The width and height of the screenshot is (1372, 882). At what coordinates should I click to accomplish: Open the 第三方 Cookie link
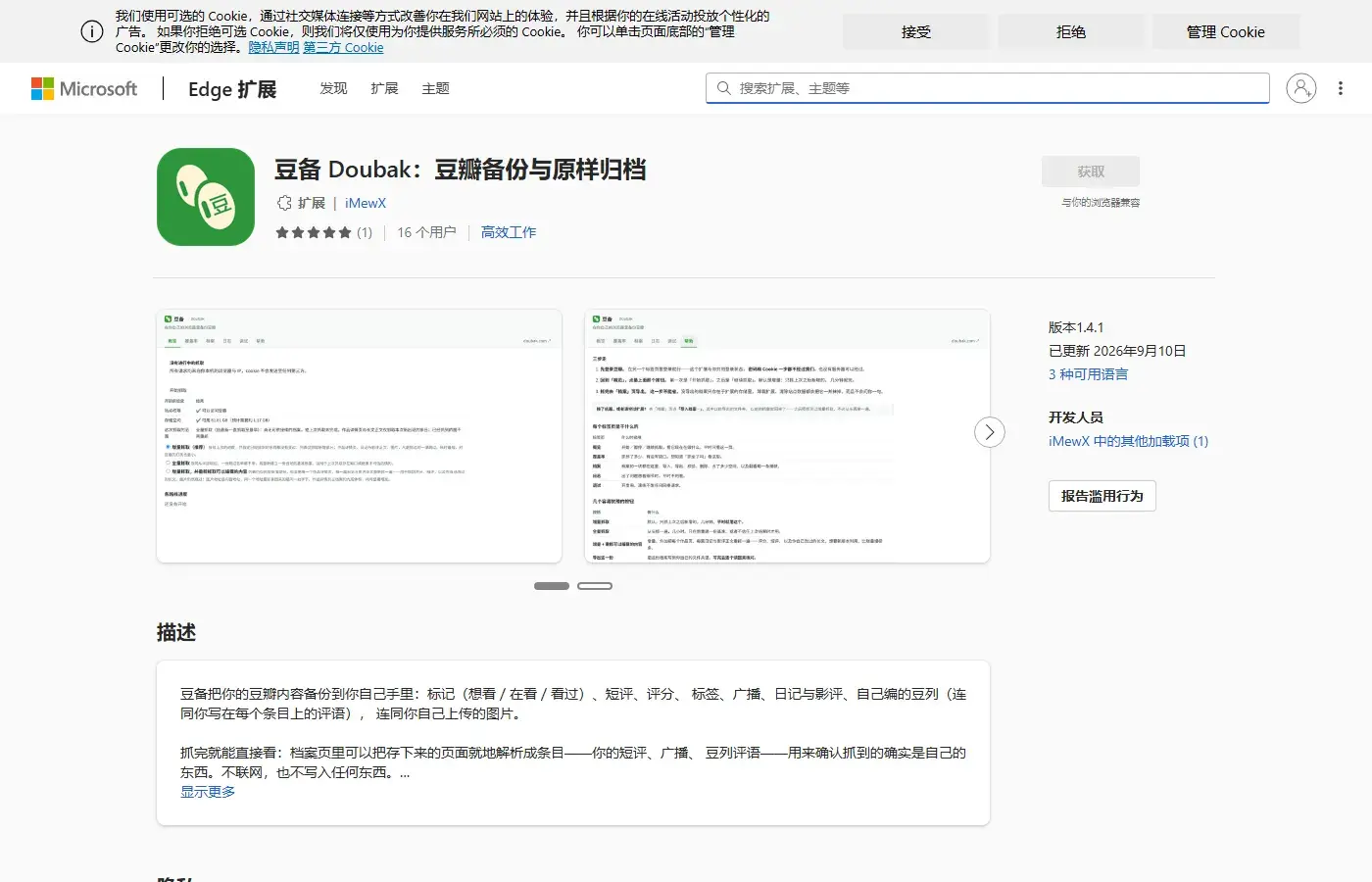tap(343, 47)
